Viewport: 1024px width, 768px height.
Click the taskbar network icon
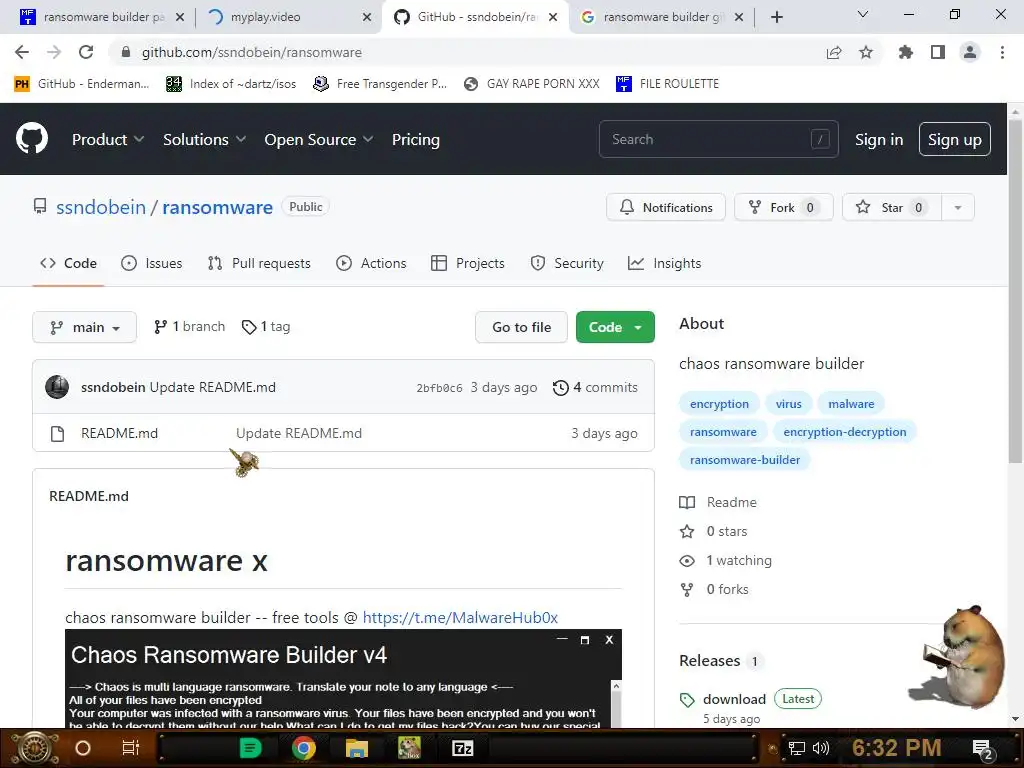pyautogui.click(x=797, y=748)
